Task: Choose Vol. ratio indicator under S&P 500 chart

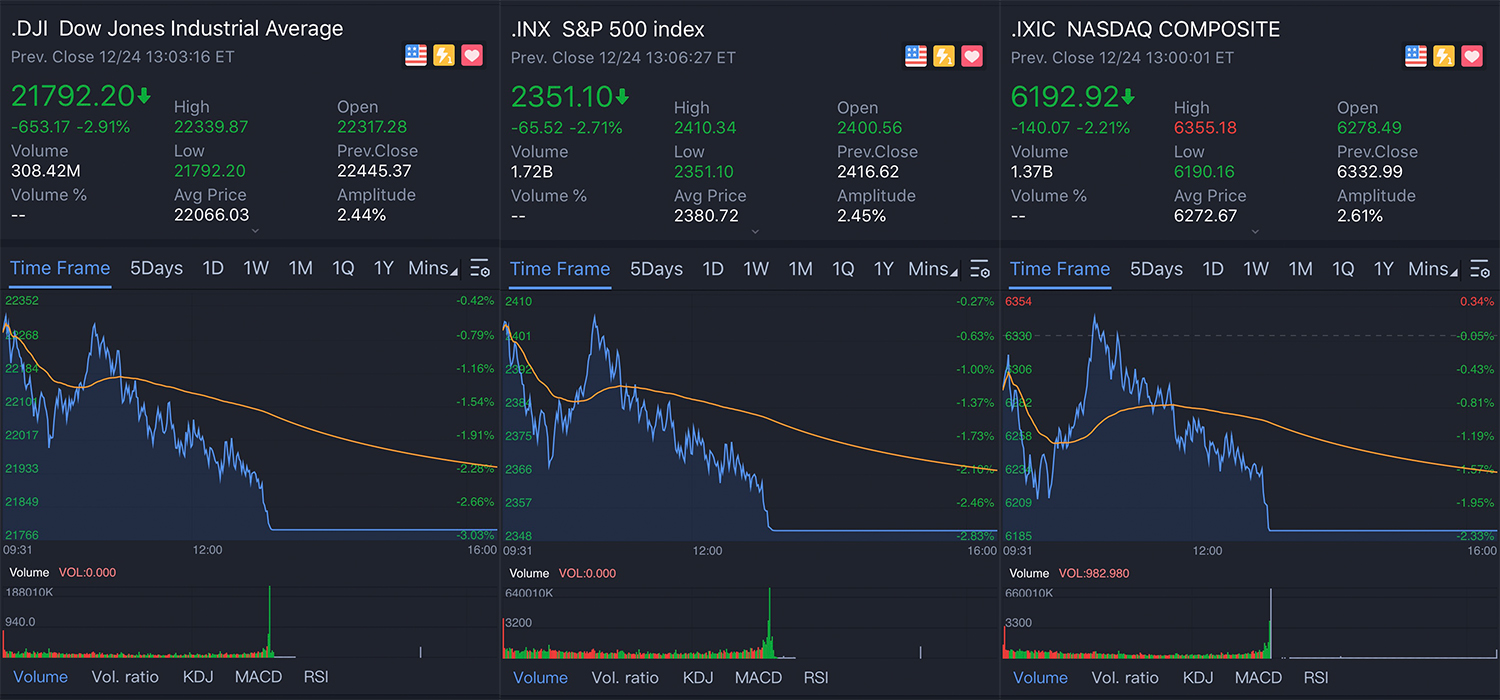Action: (x=625, y=677)
